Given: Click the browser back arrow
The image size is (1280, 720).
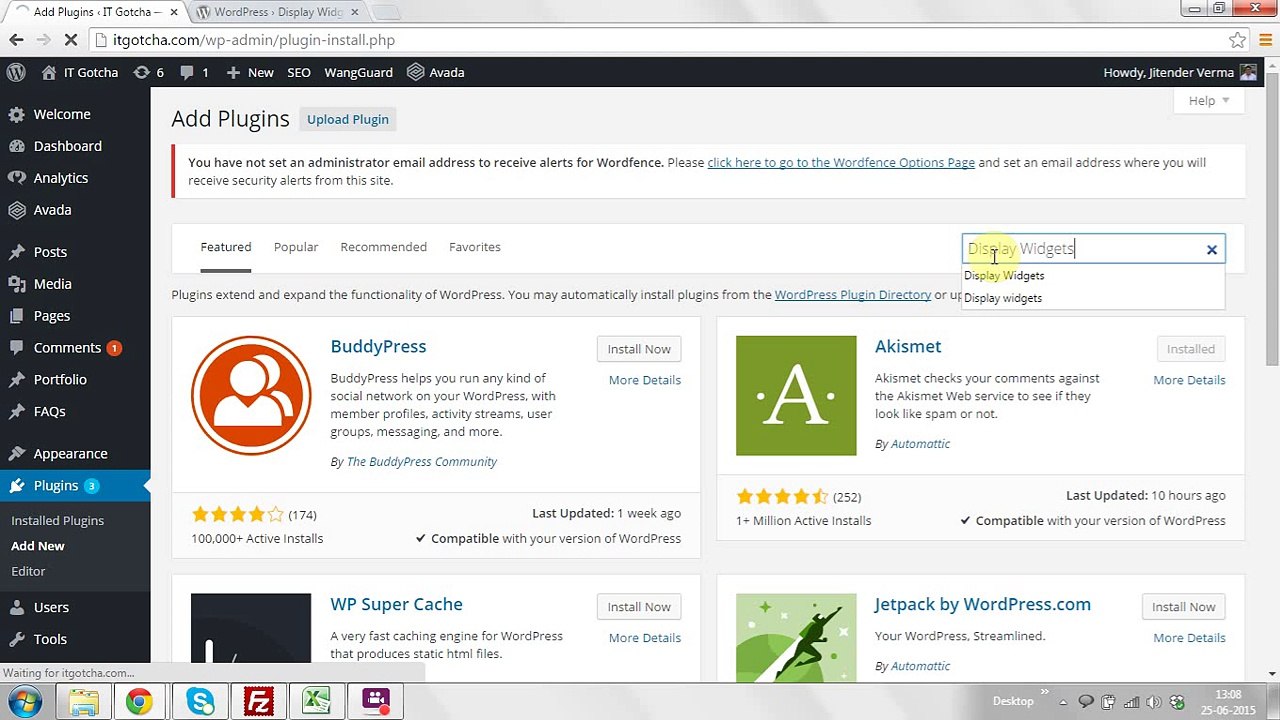Looking at the screenshot, I should 16,40.
